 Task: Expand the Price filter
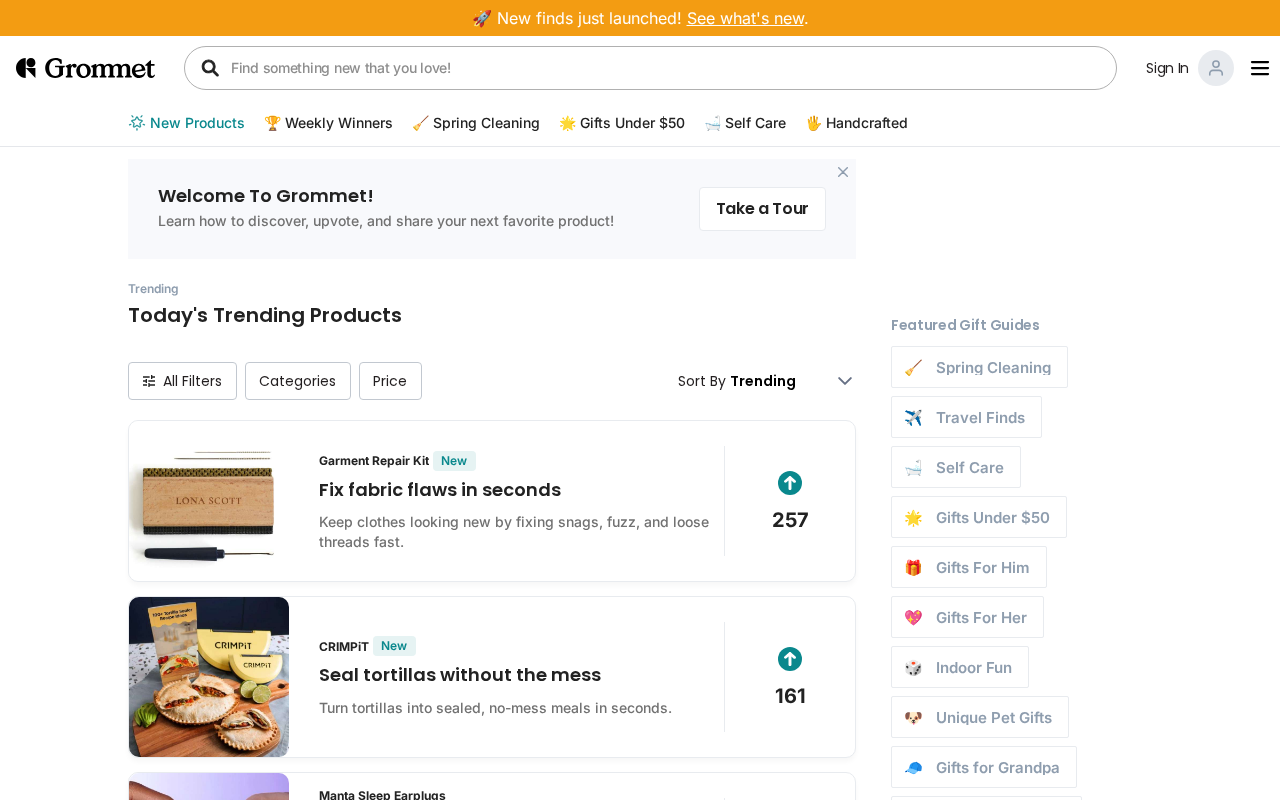[390, 381]
